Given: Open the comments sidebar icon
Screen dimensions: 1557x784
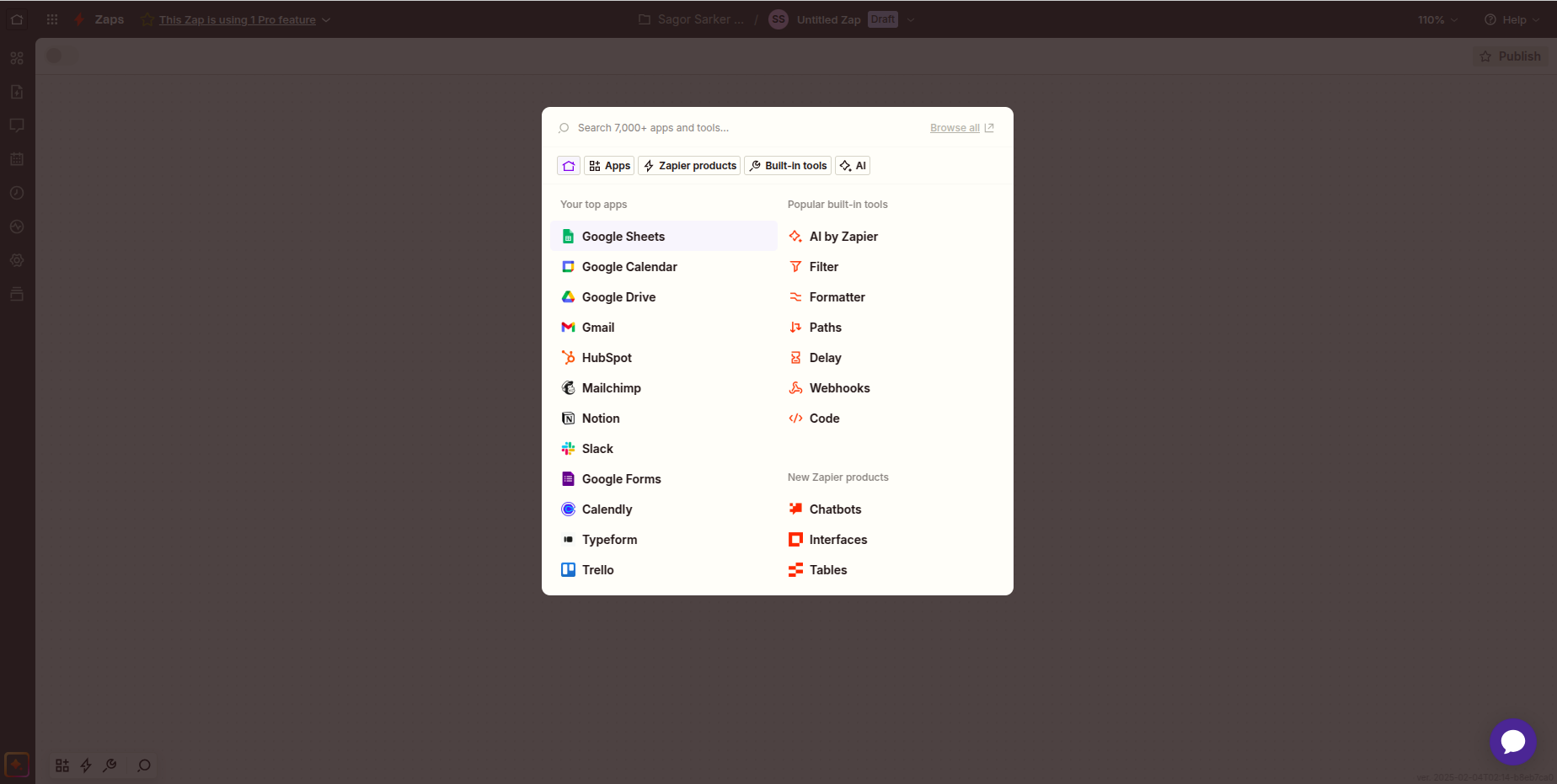Looking at the screenshot, I should point(17,125).
